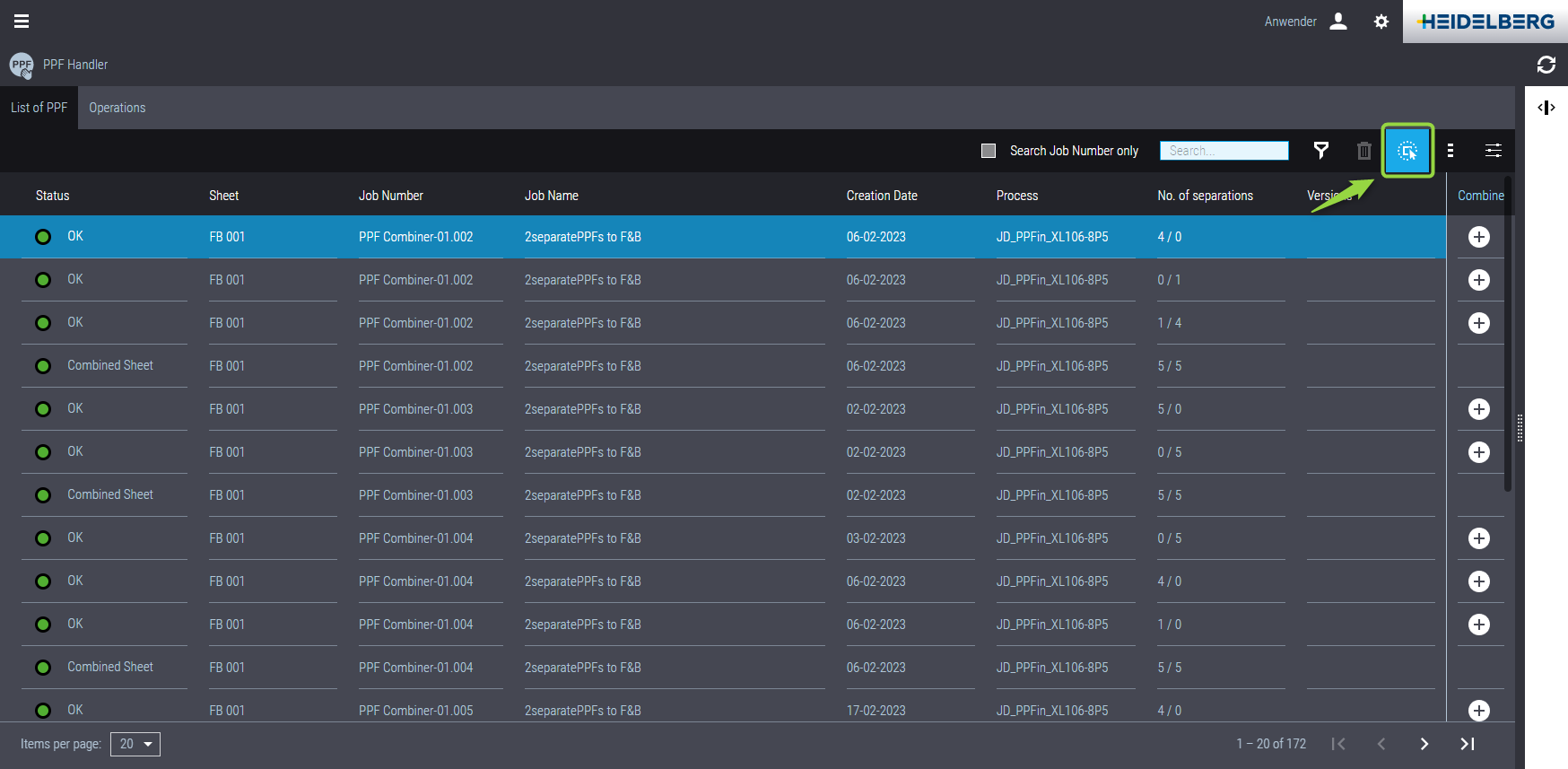Open the three-dot more options menu
1568x769 pixels.
pos(1450,151)
